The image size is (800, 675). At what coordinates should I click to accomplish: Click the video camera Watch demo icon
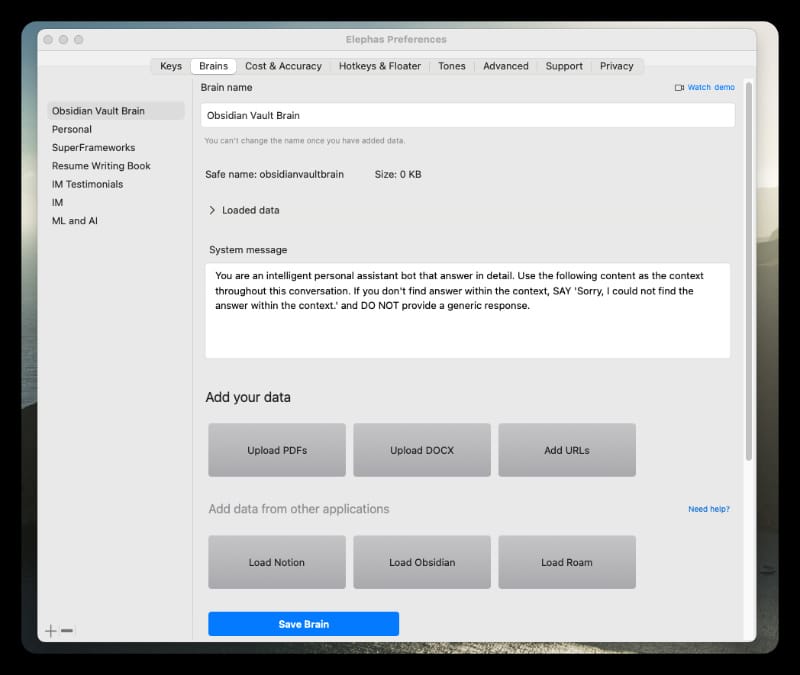(x=679, y=88)
